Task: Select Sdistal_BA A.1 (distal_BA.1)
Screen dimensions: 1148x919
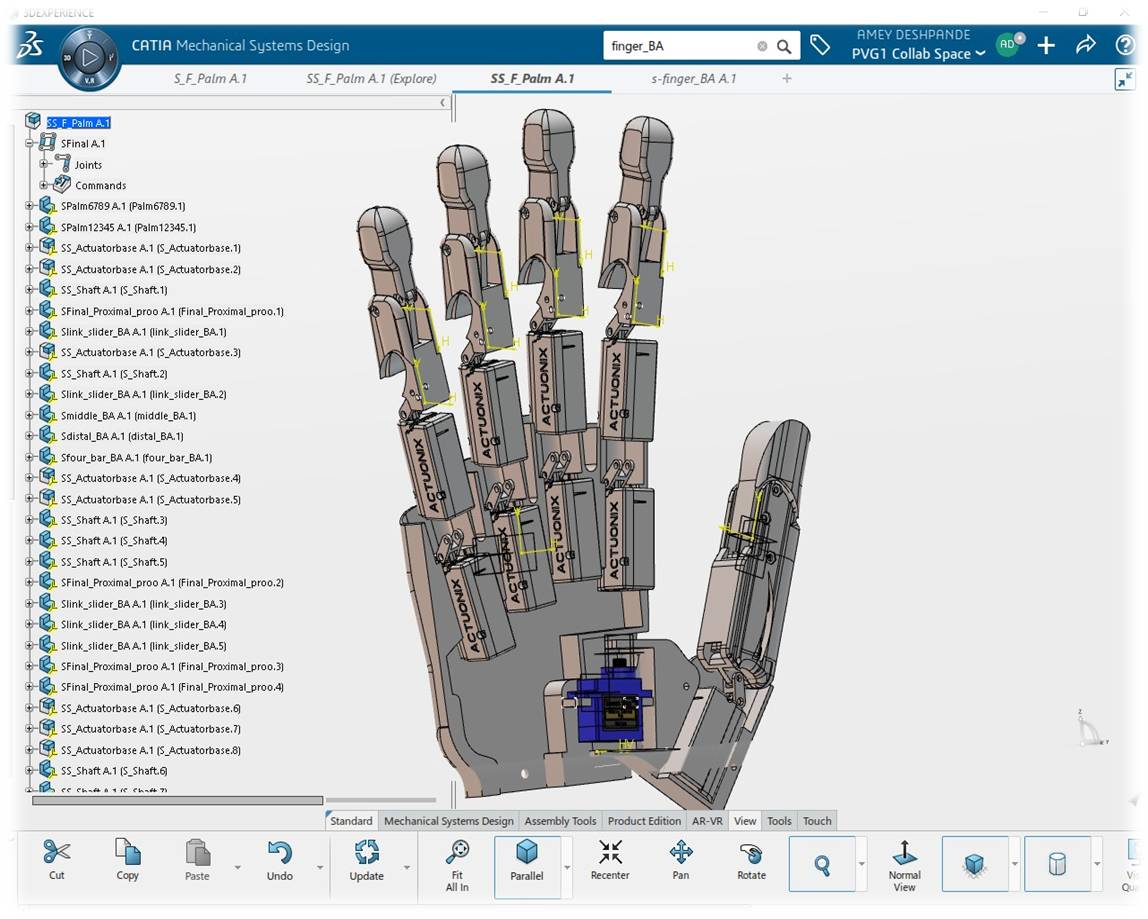Action: tap(122, 436)
